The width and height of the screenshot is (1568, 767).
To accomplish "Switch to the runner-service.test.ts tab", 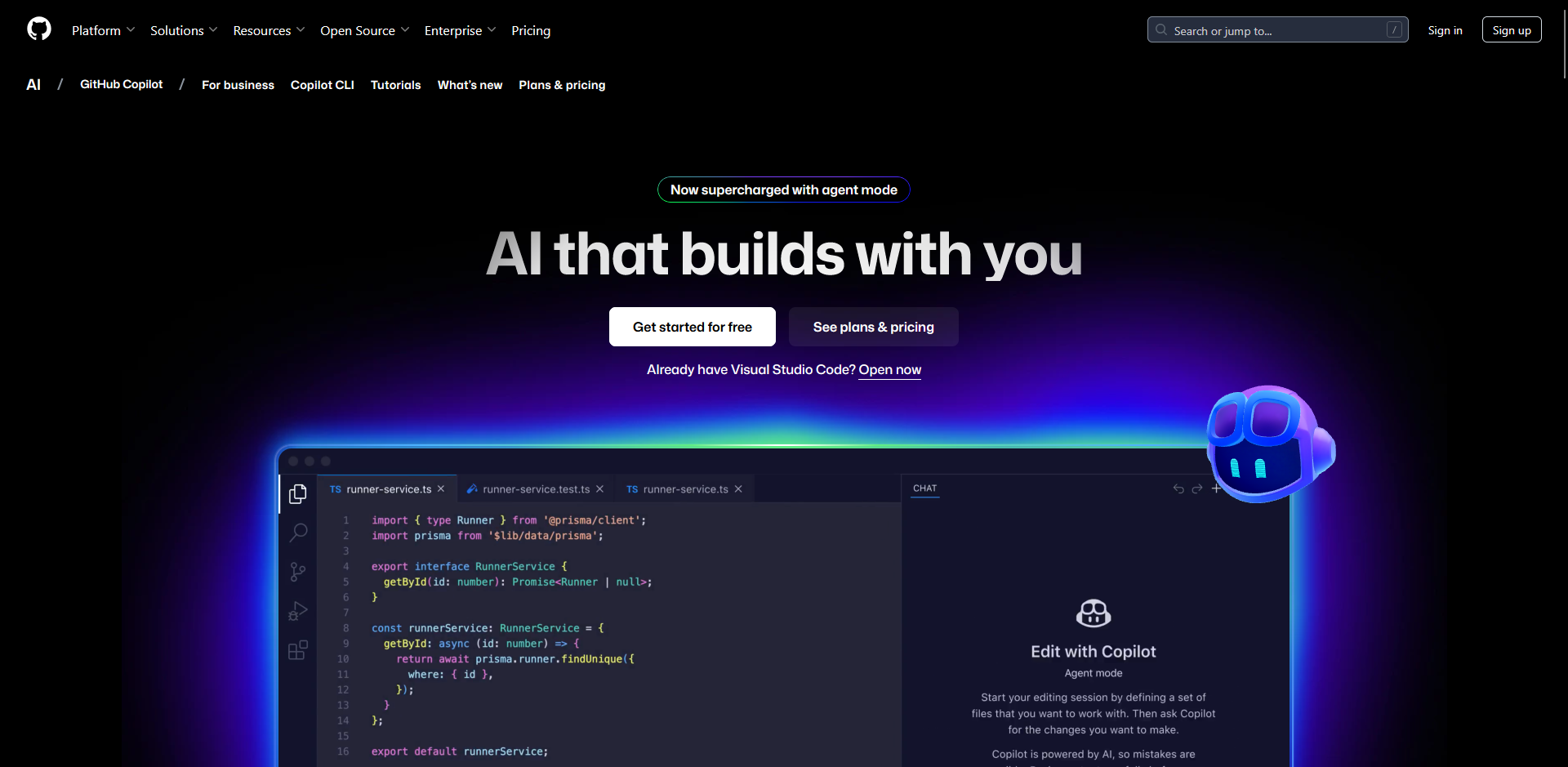I will click(x=536, y=489).
